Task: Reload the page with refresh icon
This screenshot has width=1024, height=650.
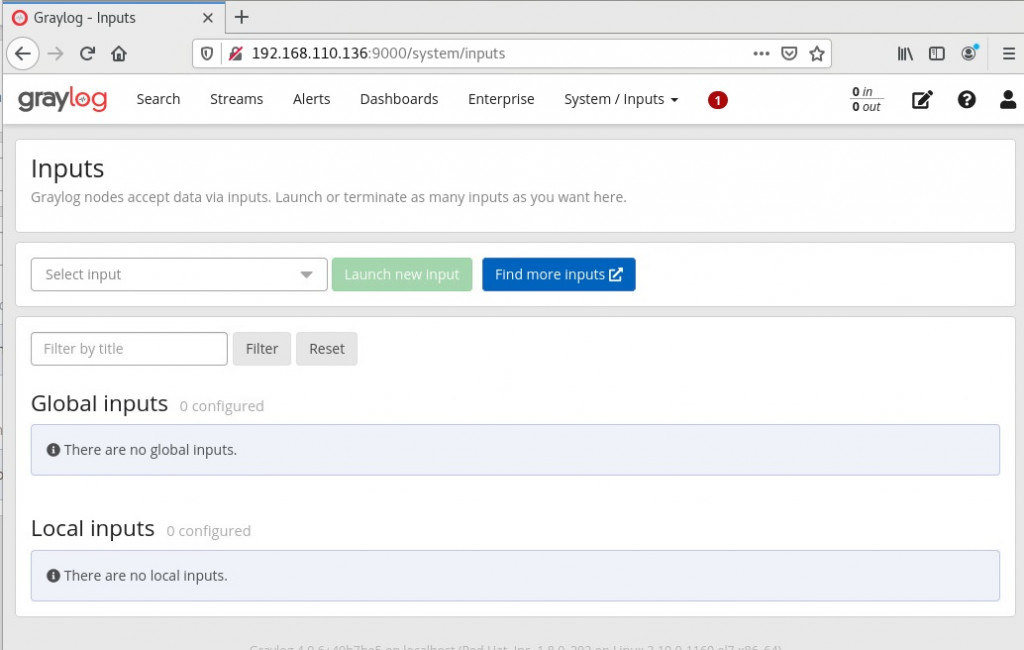Action: point(88,54)
